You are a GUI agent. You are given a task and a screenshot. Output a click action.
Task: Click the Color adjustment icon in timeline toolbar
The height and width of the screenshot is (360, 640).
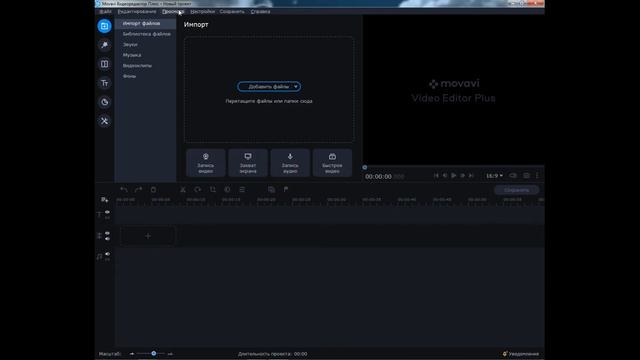[x=227, y=189]
